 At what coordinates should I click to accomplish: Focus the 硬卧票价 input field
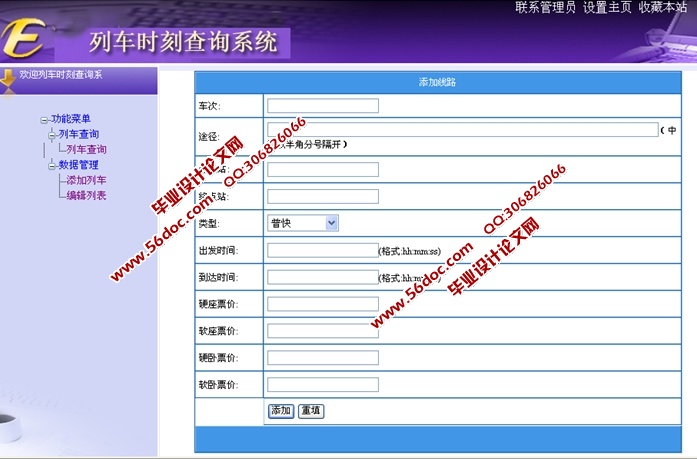click(x=323, y=358)
